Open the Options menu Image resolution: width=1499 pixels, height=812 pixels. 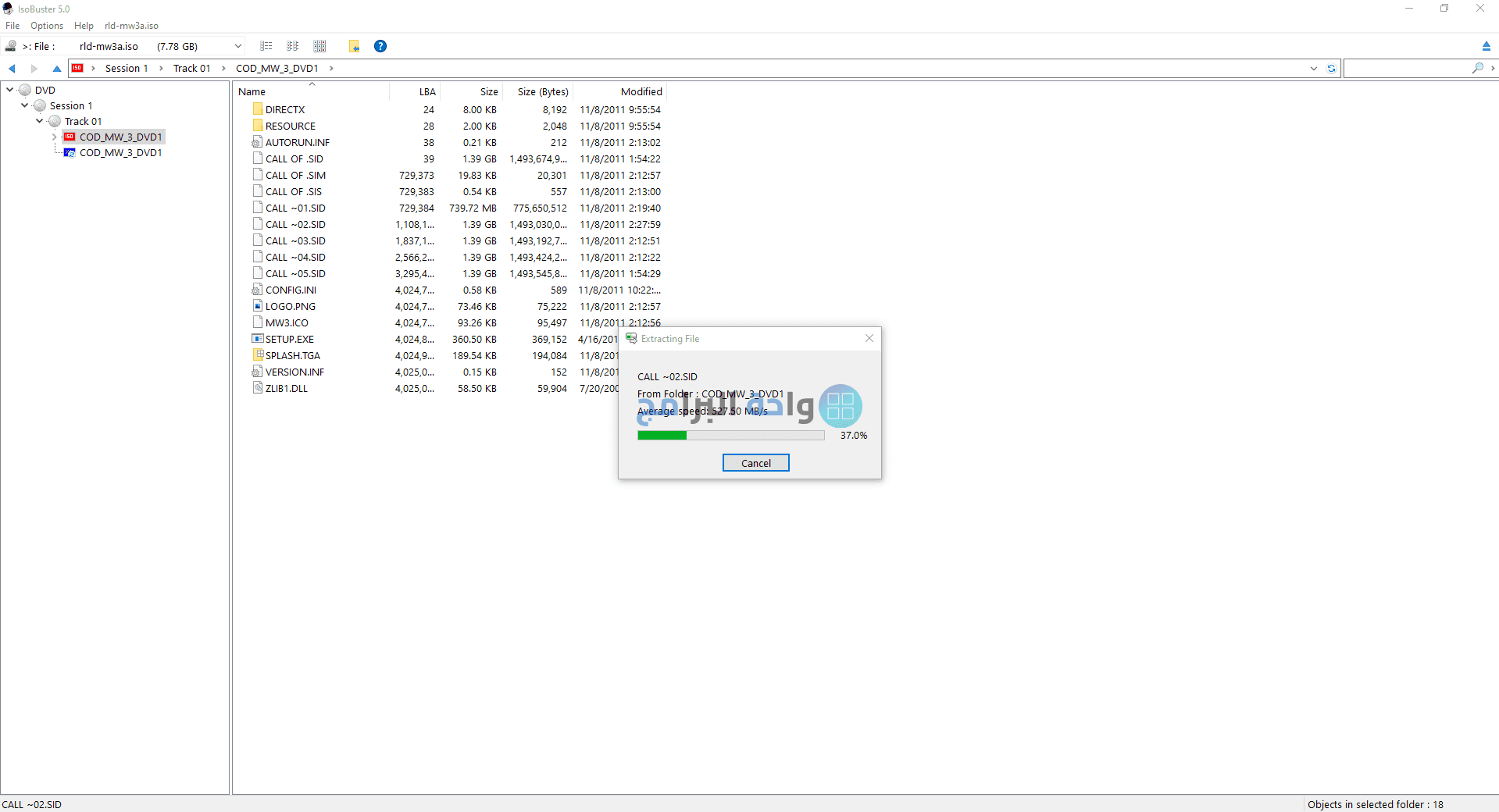pyautogui.click(x=47, y=26)
